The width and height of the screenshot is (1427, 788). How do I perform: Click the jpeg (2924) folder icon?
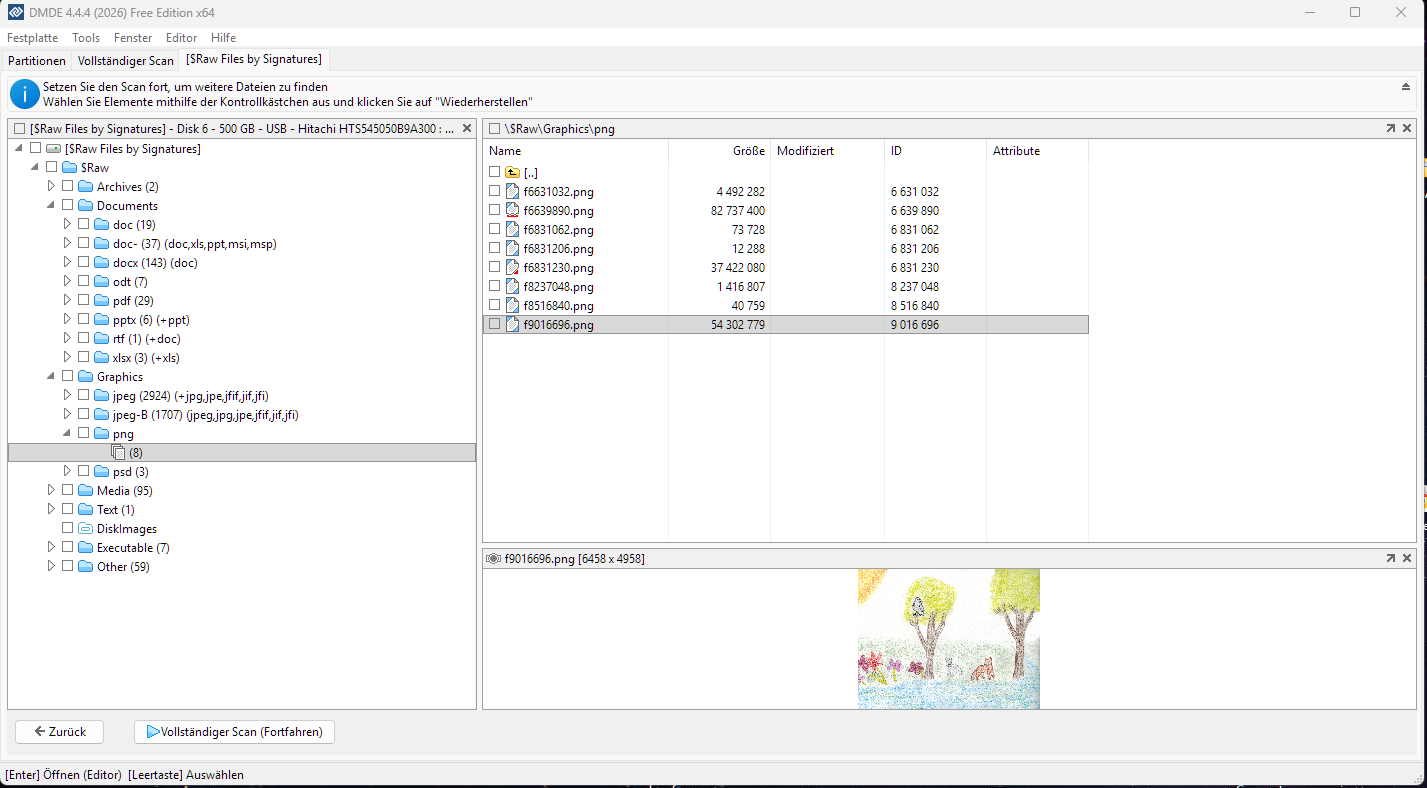click(x=101, y=395)
